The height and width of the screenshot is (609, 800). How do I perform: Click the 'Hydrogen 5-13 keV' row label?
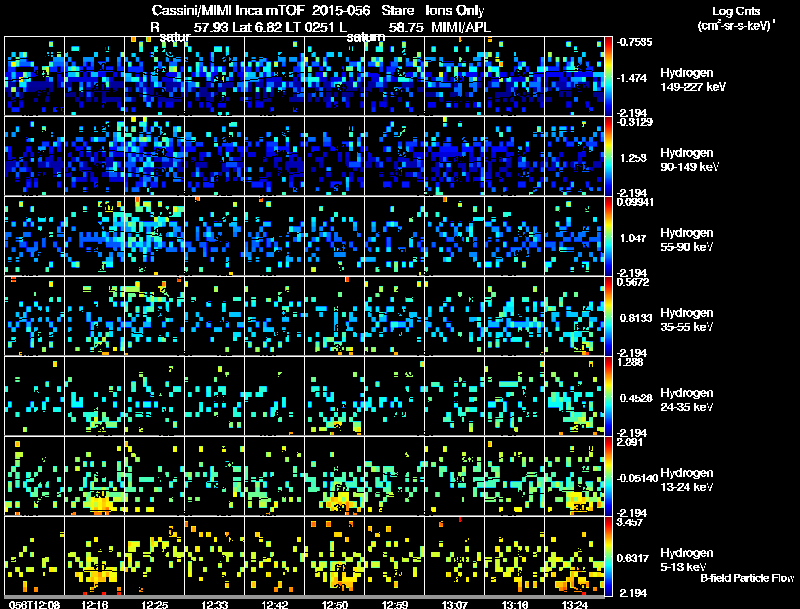687,560
